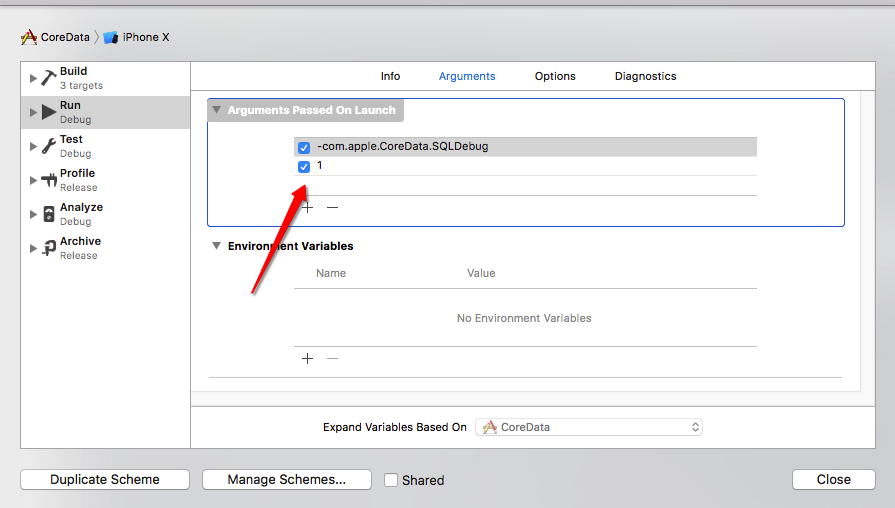Switch to the Options tab
895x508 pixels.
coord(555,76)
